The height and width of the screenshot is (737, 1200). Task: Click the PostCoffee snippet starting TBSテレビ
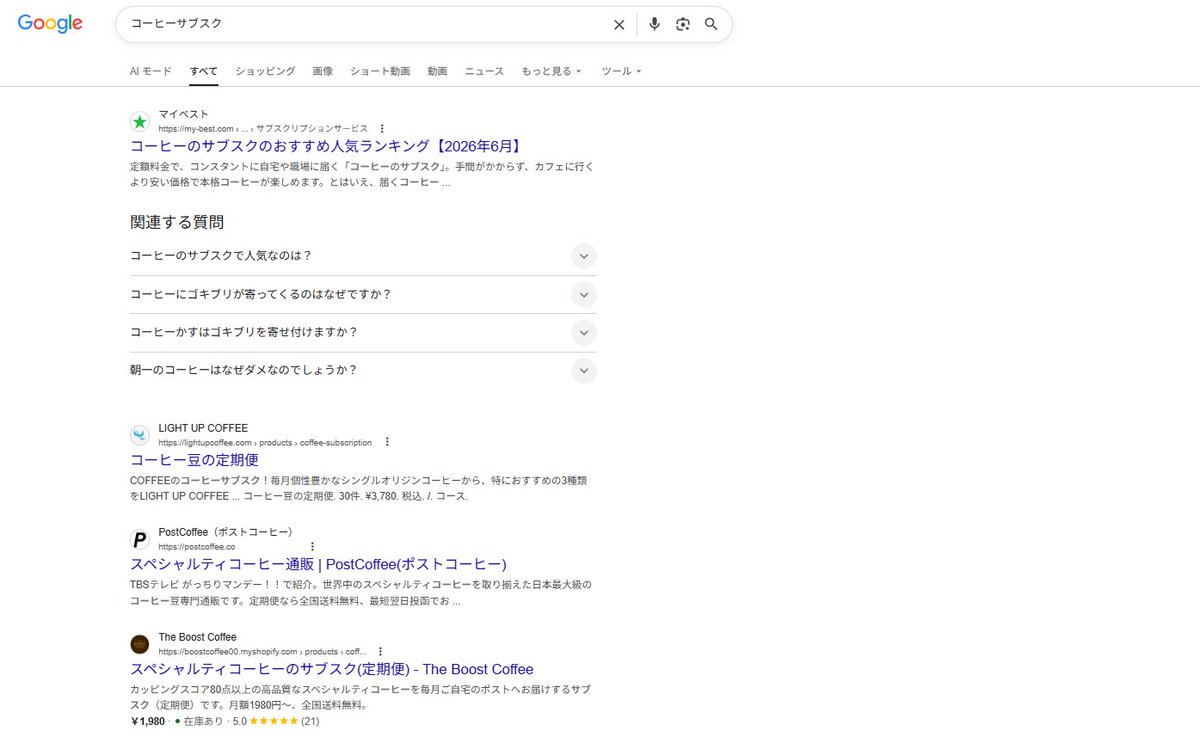[362, 593]
